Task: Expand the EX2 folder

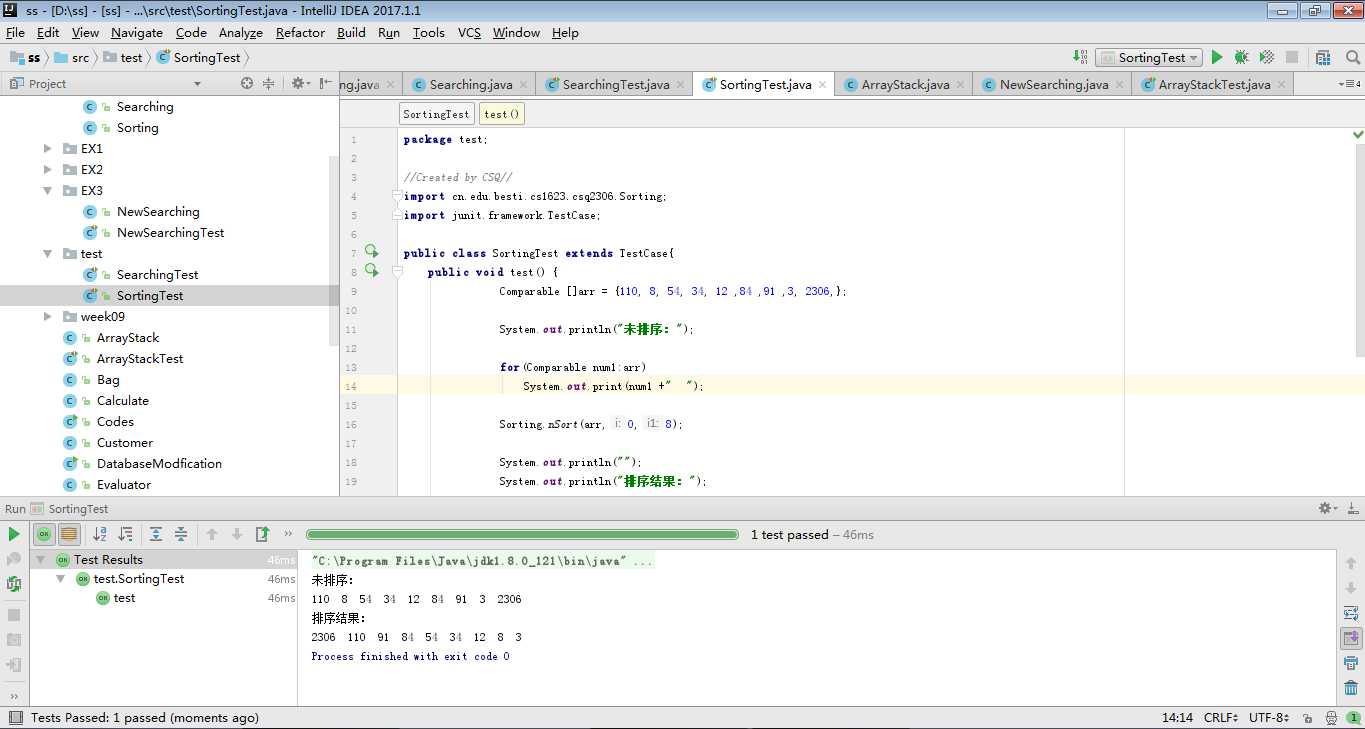Action: tap(47, 169)
